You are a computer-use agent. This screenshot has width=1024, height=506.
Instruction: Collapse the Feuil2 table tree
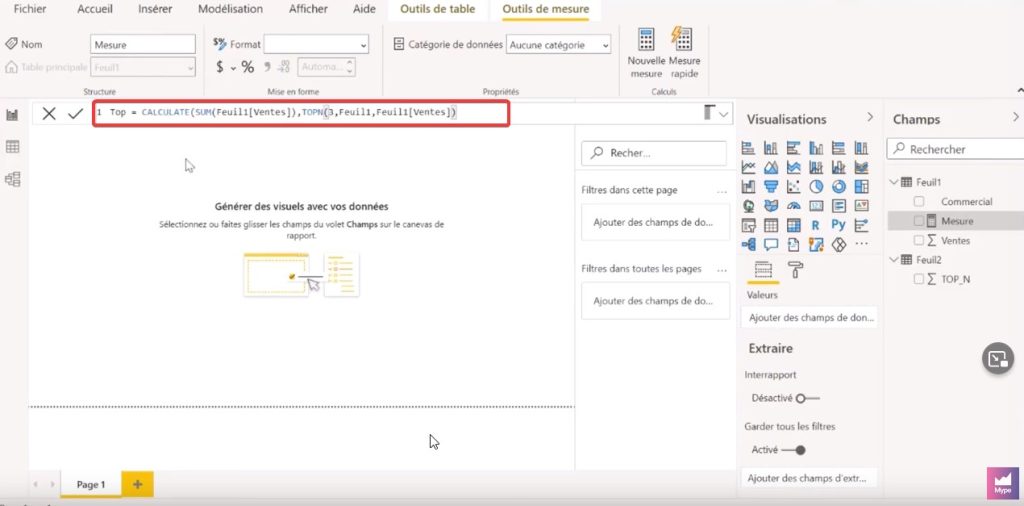click(x=894, y=259)
